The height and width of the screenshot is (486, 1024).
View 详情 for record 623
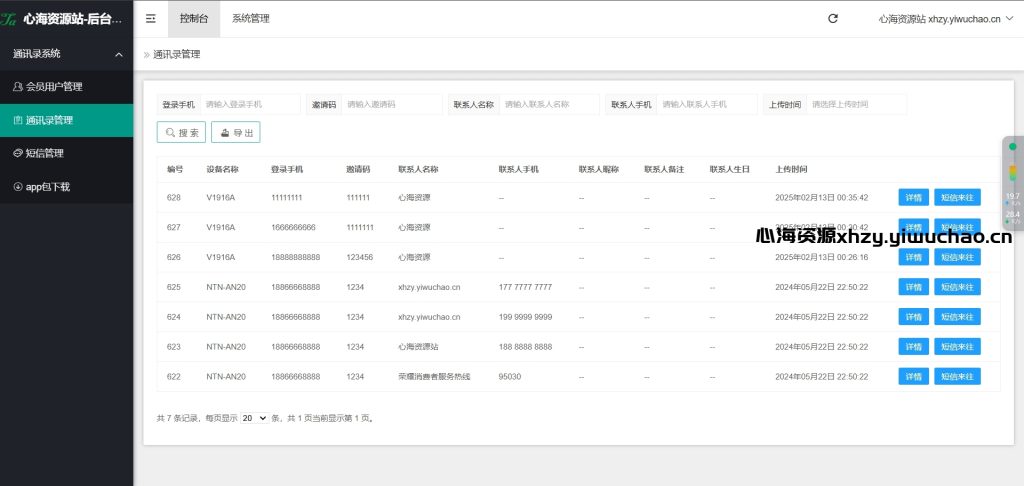(x=914, y=347)
